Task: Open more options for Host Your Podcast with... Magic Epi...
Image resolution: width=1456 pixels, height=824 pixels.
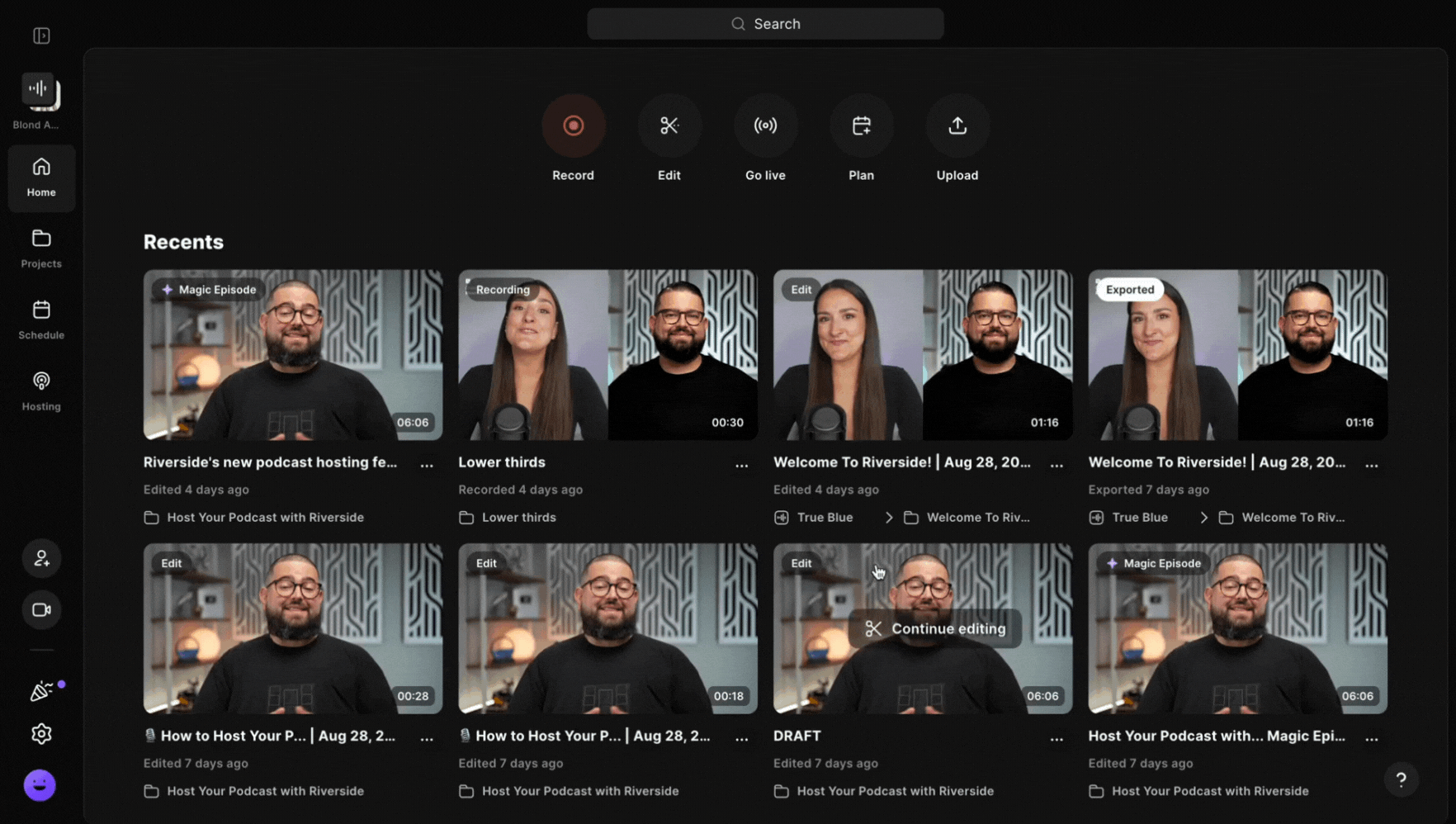Action: point(1372,738)
